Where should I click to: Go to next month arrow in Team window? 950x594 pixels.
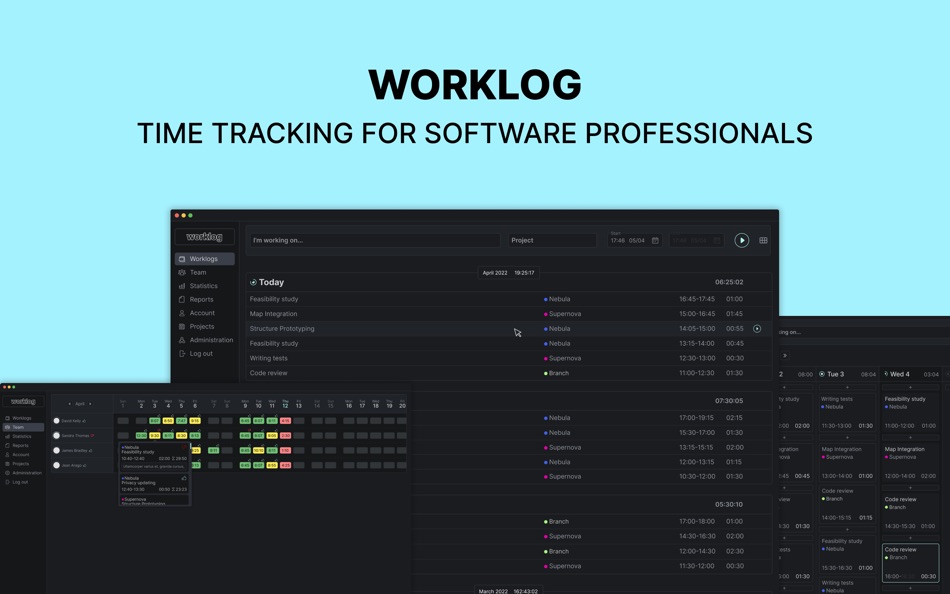(x=90, y=404)
